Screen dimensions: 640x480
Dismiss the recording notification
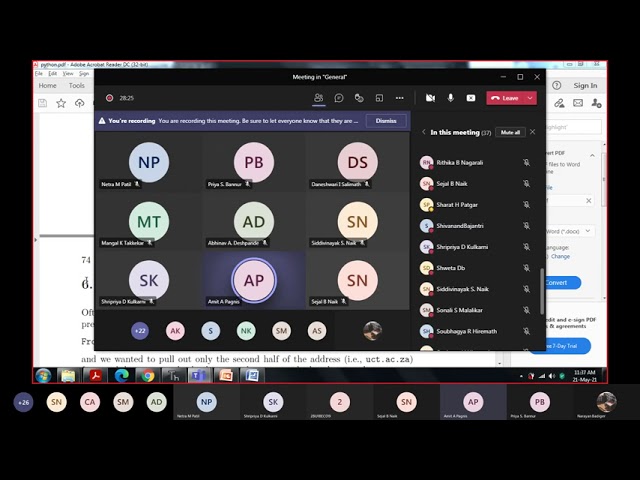click(386, 121)
